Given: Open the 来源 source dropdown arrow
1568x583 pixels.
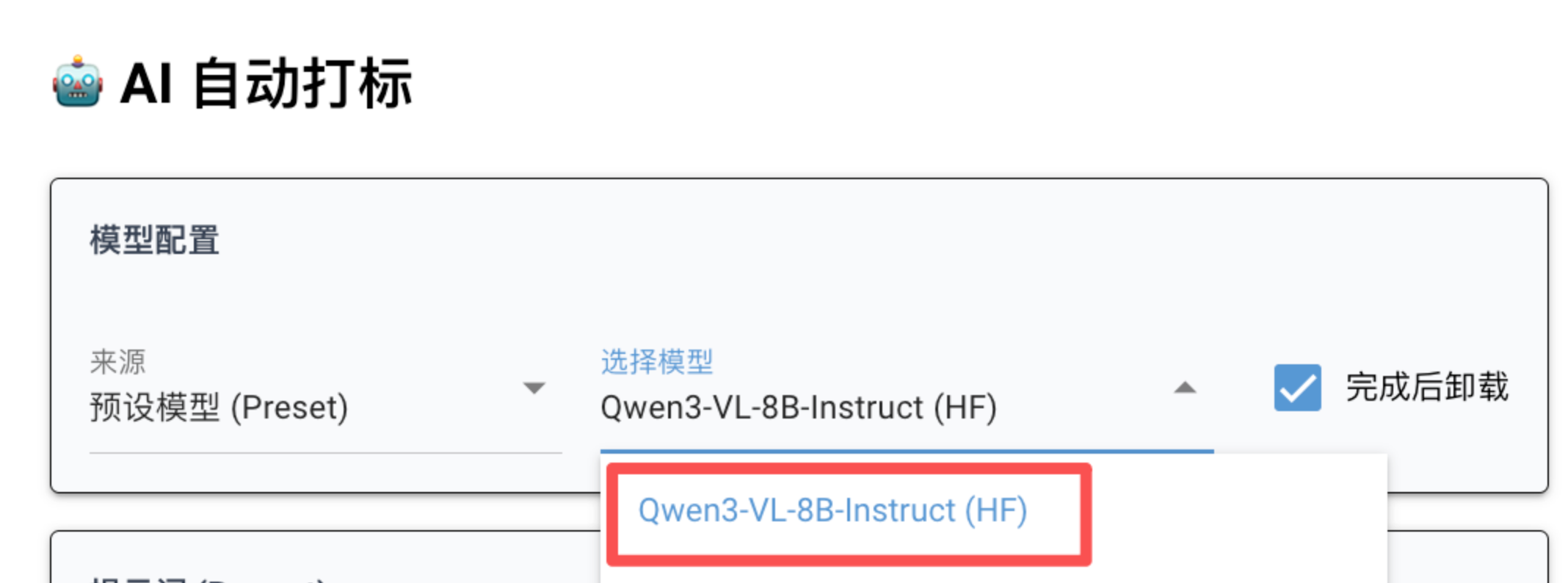Looking at the screenshot, I should (534, 388).
